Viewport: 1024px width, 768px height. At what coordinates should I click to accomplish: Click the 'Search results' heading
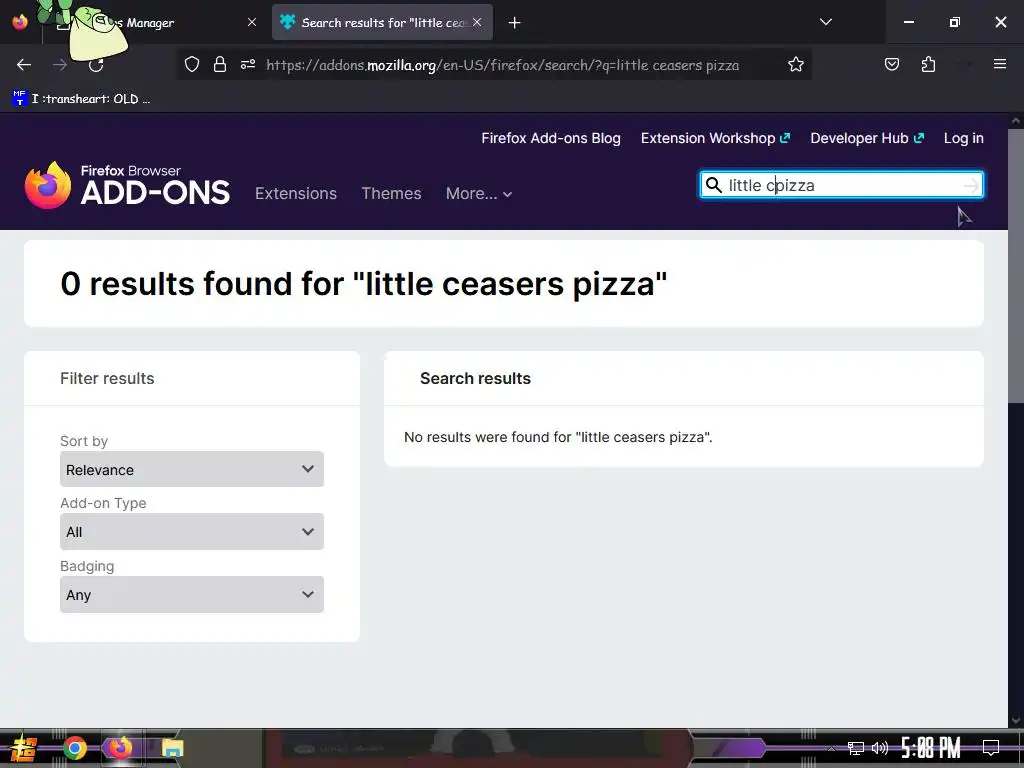tap(475, 378)
